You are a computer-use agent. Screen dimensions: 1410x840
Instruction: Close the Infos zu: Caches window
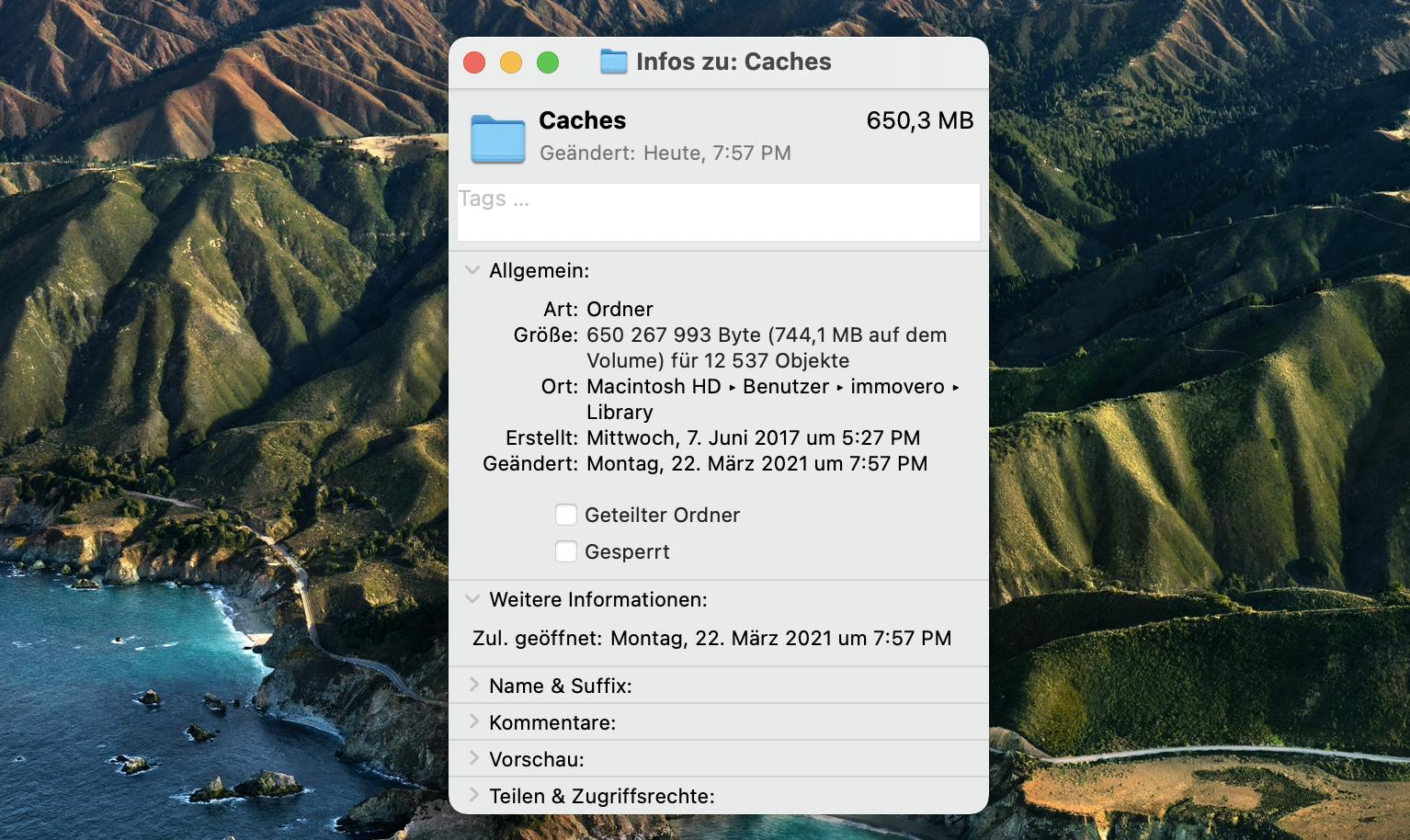pyautogui.click(x=474, y=62)
